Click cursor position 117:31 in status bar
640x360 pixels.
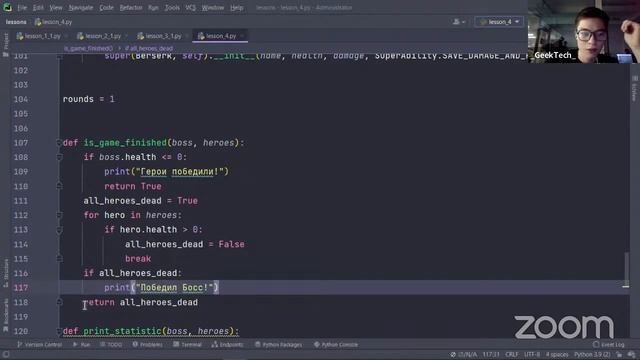(491, 355)
